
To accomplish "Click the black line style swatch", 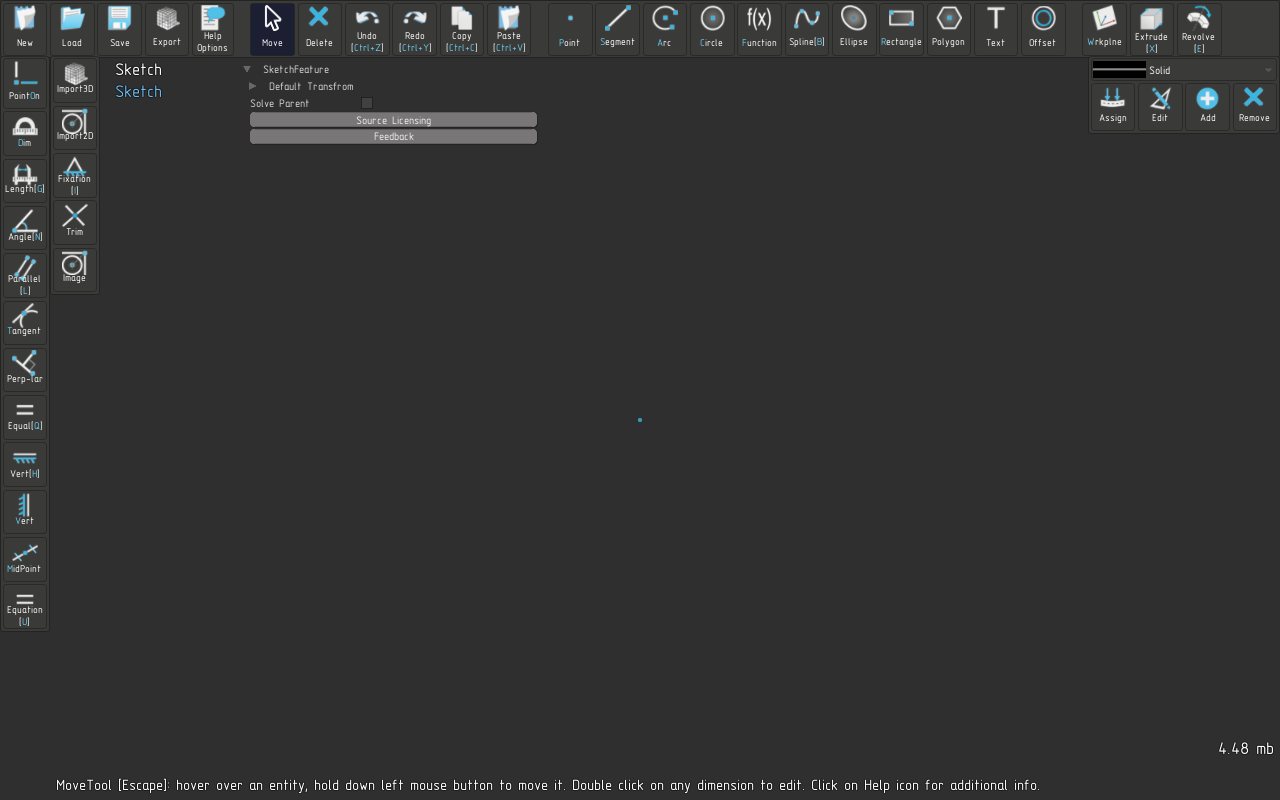I will pyautogui.click(x=1119, y=70).
